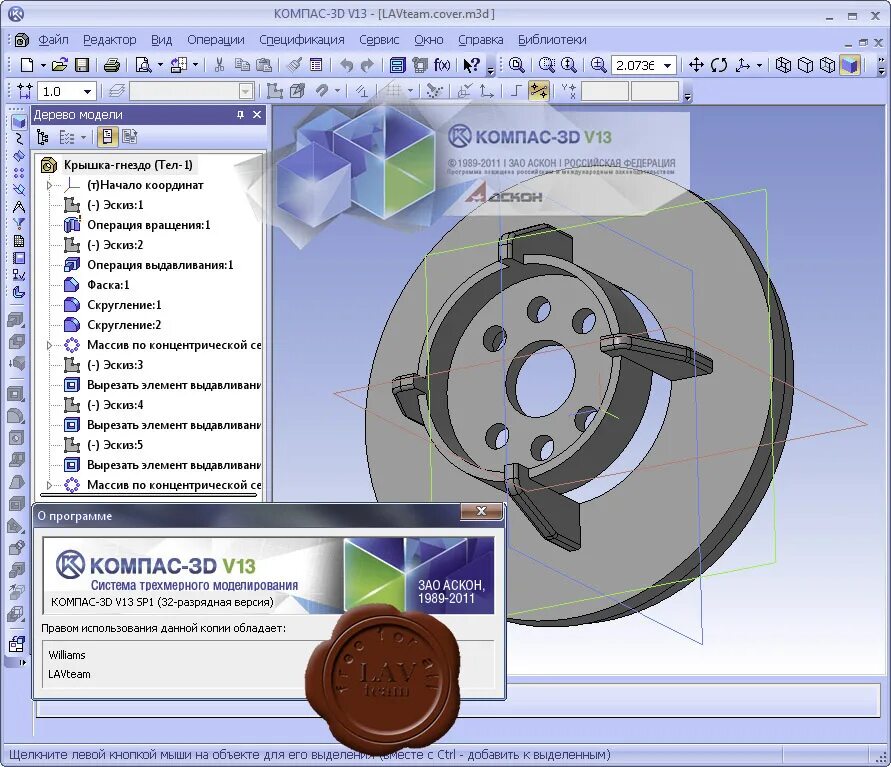Open the zoom scale 2.0736 dropdown
This screenshot has height=767, width=891.
click(668, 65)
